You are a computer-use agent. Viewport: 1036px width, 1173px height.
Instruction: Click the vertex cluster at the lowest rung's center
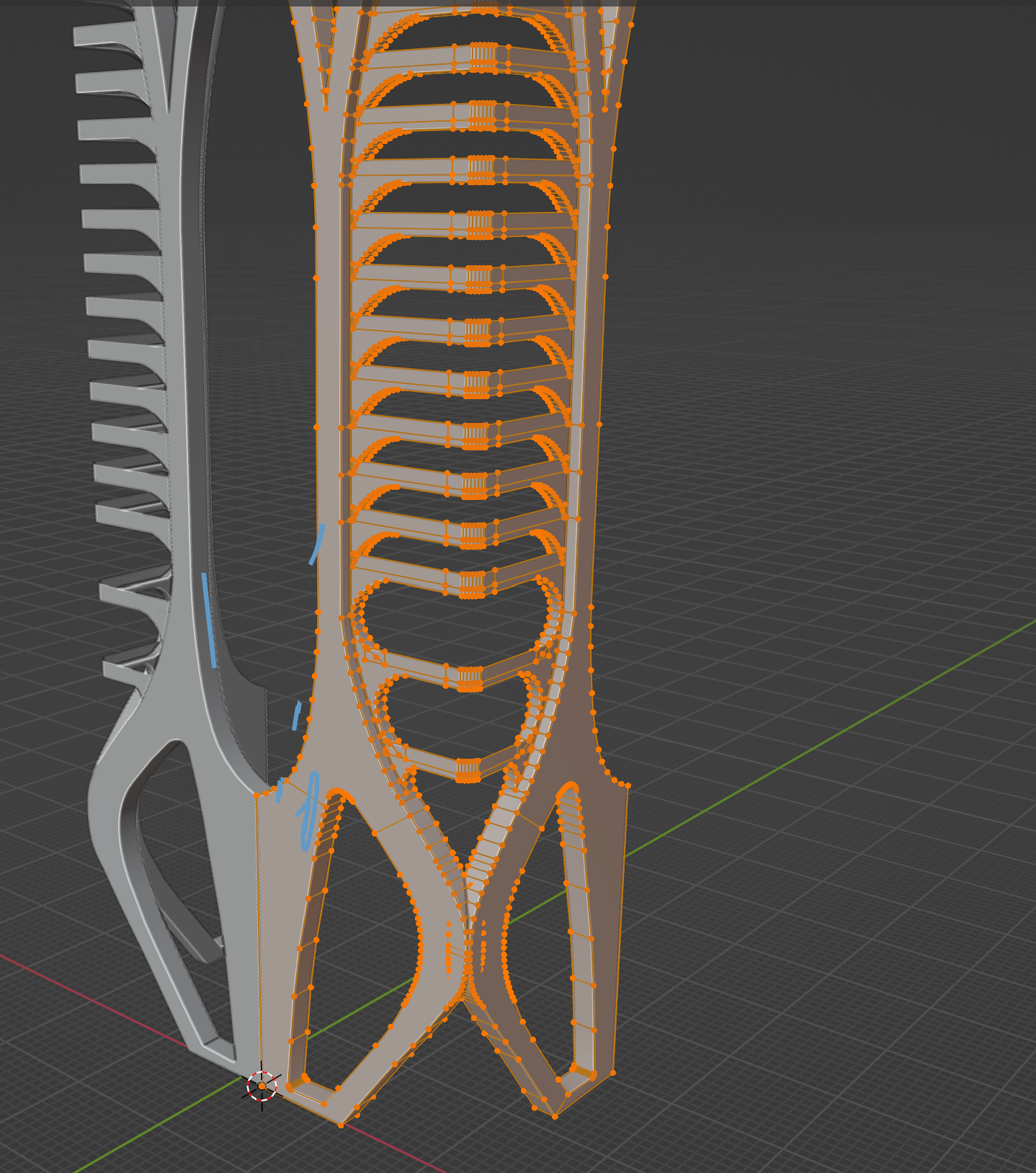468,770
